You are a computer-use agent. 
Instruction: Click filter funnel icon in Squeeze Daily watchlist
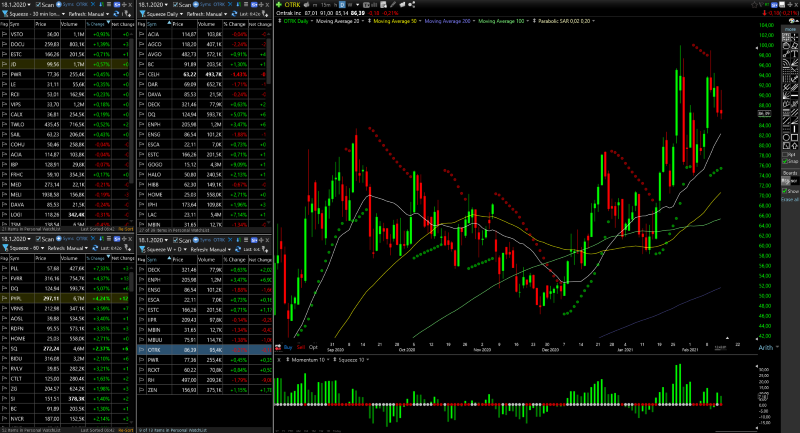(x=140, y=16)
